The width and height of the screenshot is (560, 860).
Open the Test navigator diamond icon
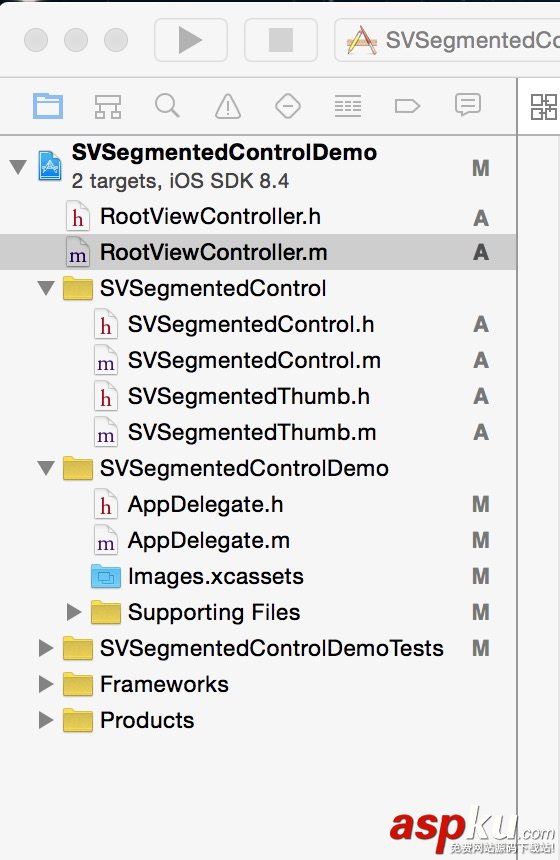pos(287,106)
